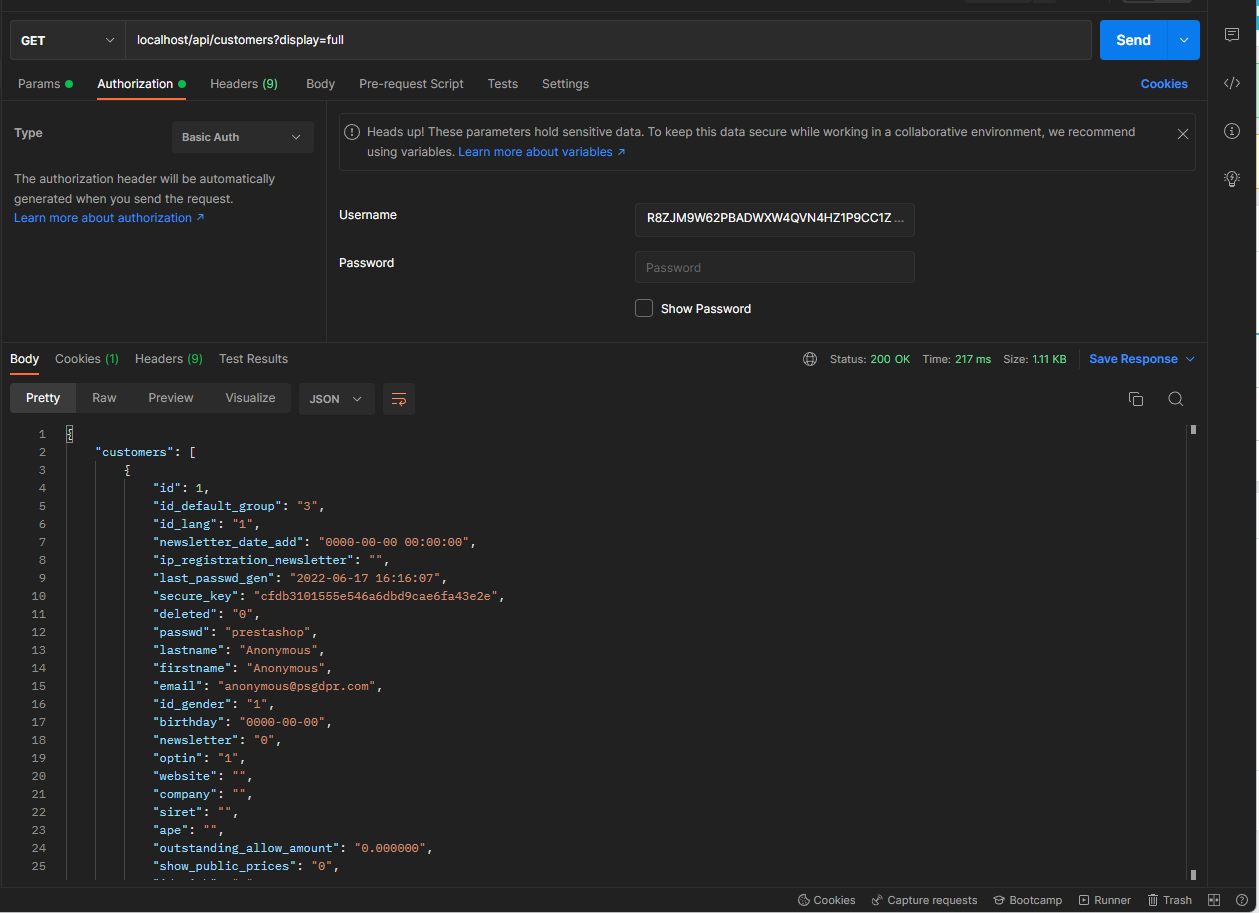This screenshot has height=913, width=1259.
Task: Open the Learn more about variables link
Action: [536, 151]
